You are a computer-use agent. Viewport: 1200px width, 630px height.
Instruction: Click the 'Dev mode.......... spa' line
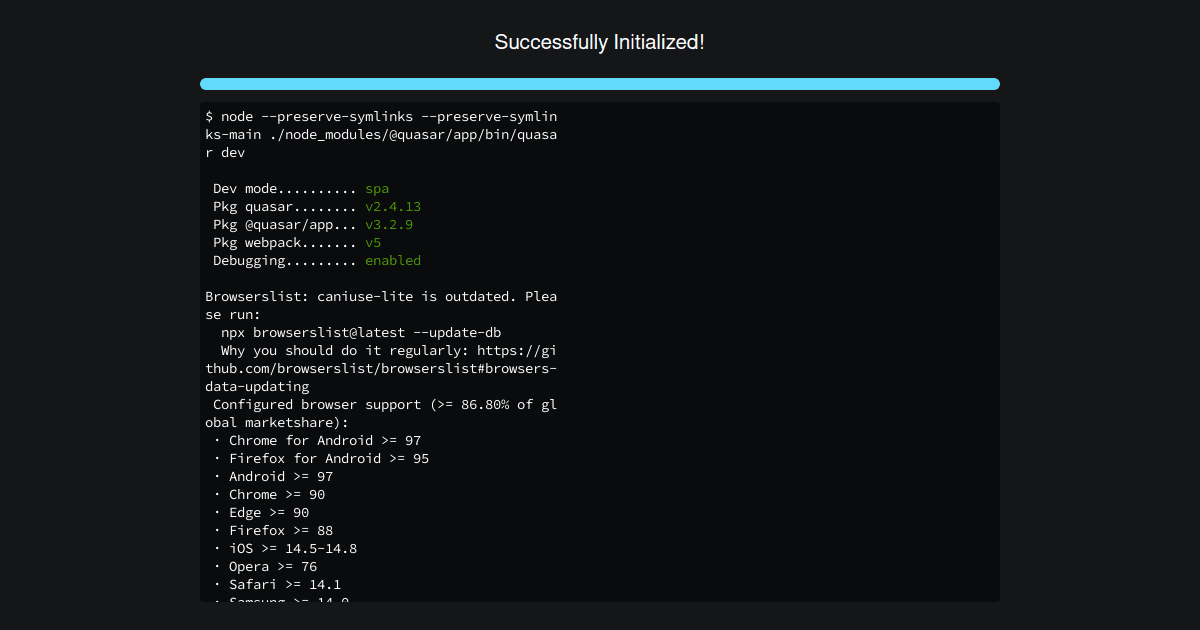tap(301, 188)
